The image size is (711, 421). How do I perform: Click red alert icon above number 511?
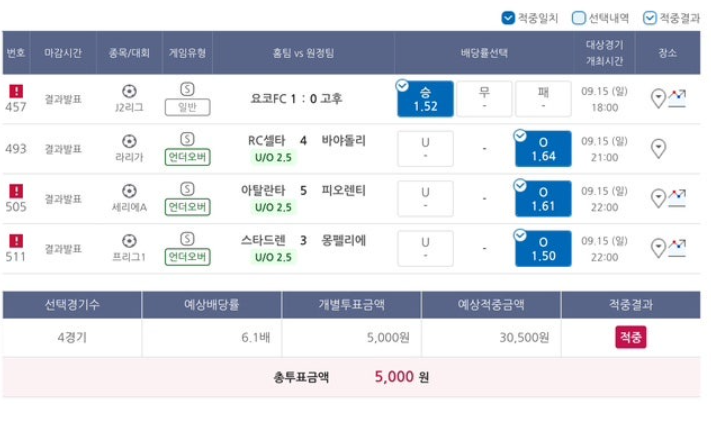(x=16, y=241)
